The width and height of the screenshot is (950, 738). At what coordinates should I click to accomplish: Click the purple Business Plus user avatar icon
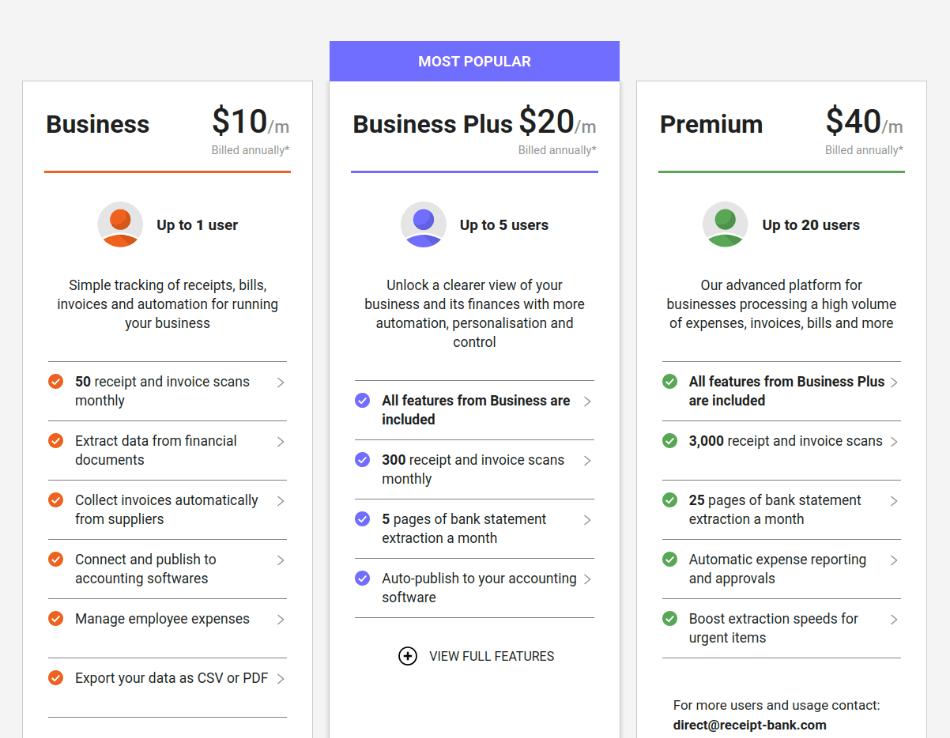point(424,225)
